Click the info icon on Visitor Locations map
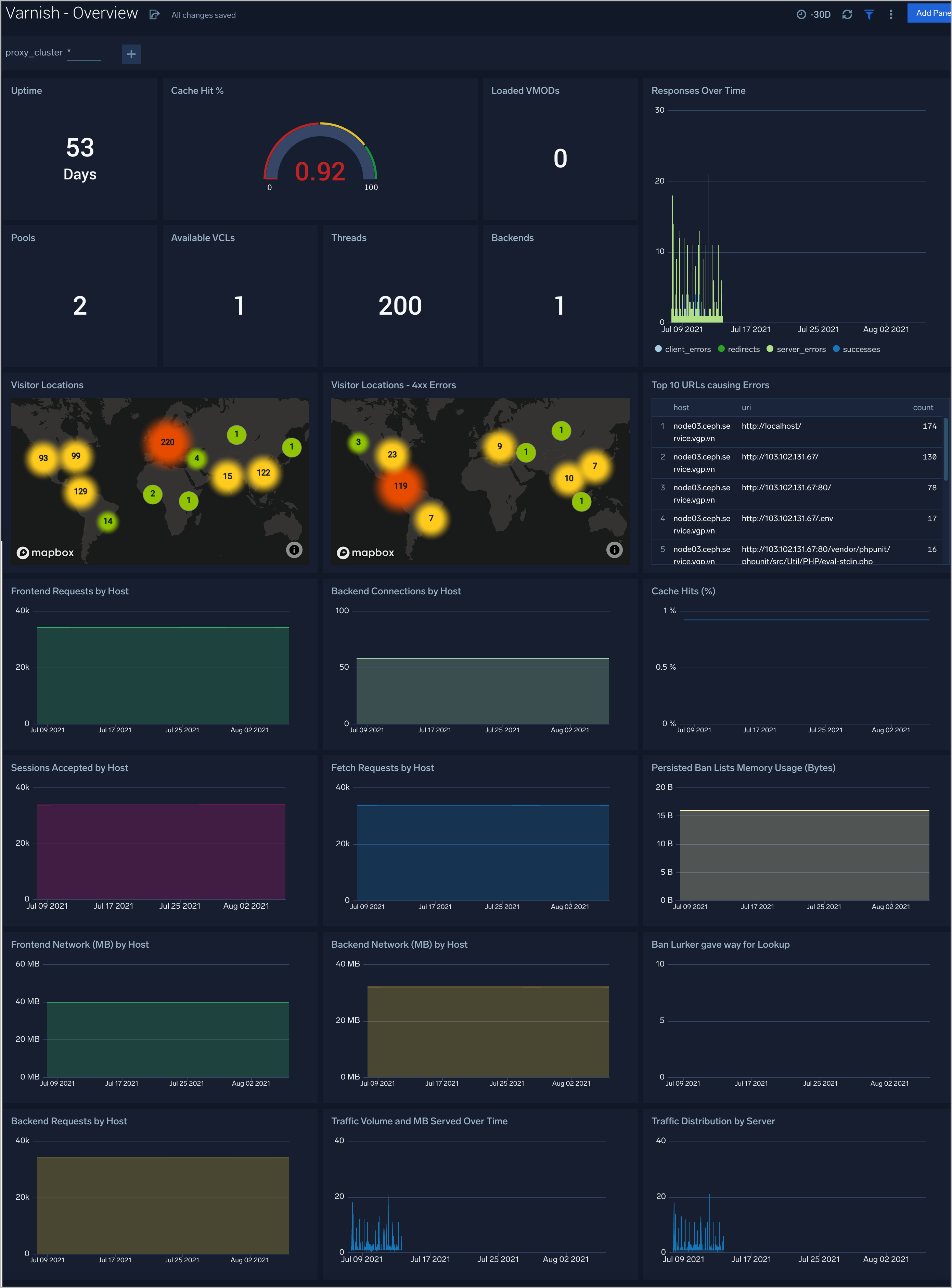This screenshot has height=1288, width=952. coord(295,551)
